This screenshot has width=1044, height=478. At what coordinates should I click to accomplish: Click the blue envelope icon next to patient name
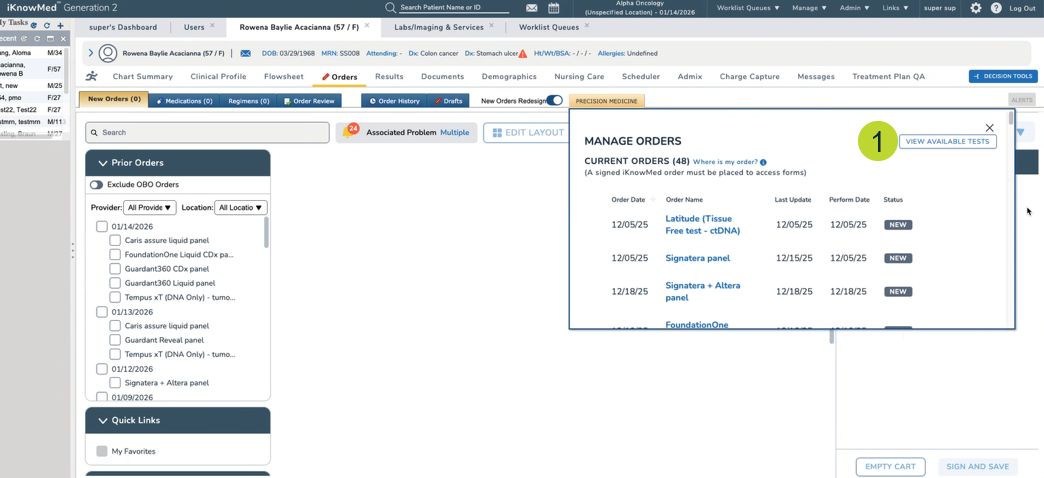[x=245, y=53]
